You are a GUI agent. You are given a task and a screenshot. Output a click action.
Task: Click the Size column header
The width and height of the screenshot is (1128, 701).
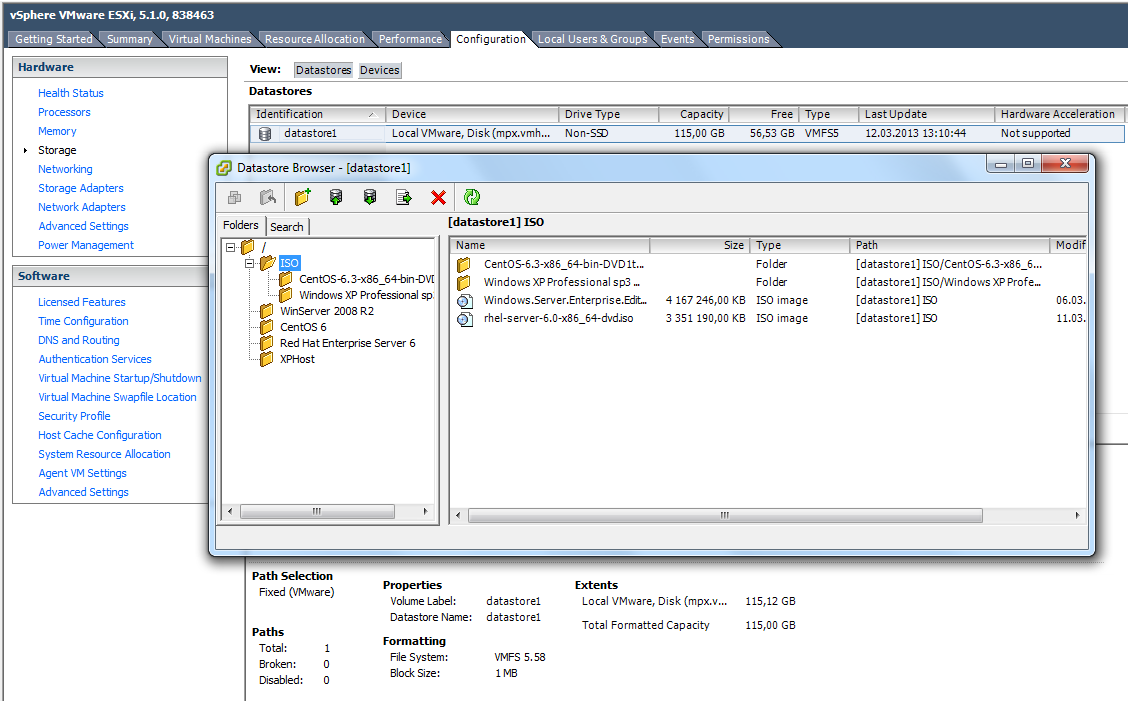[x=699, y=245]
